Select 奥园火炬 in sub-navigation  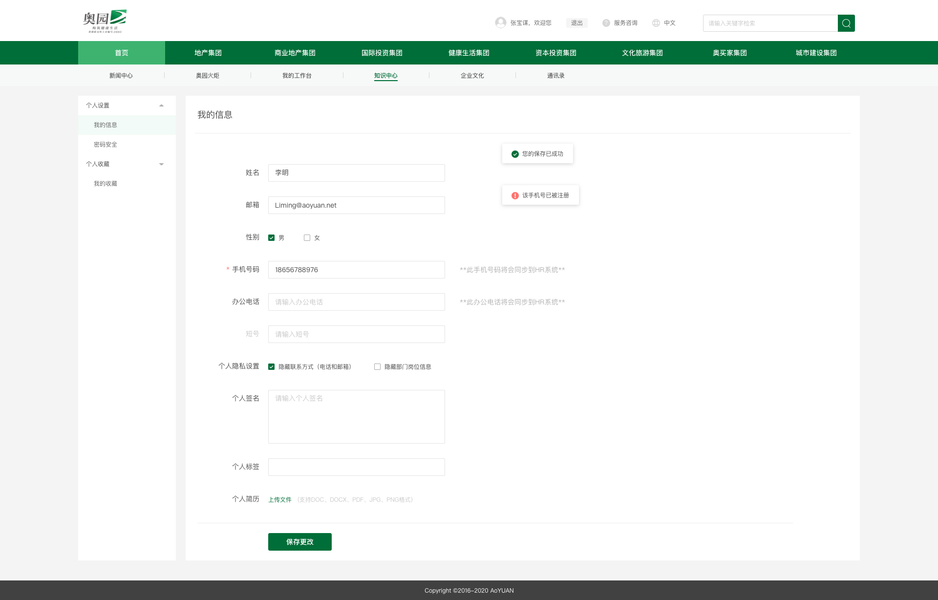208,76
